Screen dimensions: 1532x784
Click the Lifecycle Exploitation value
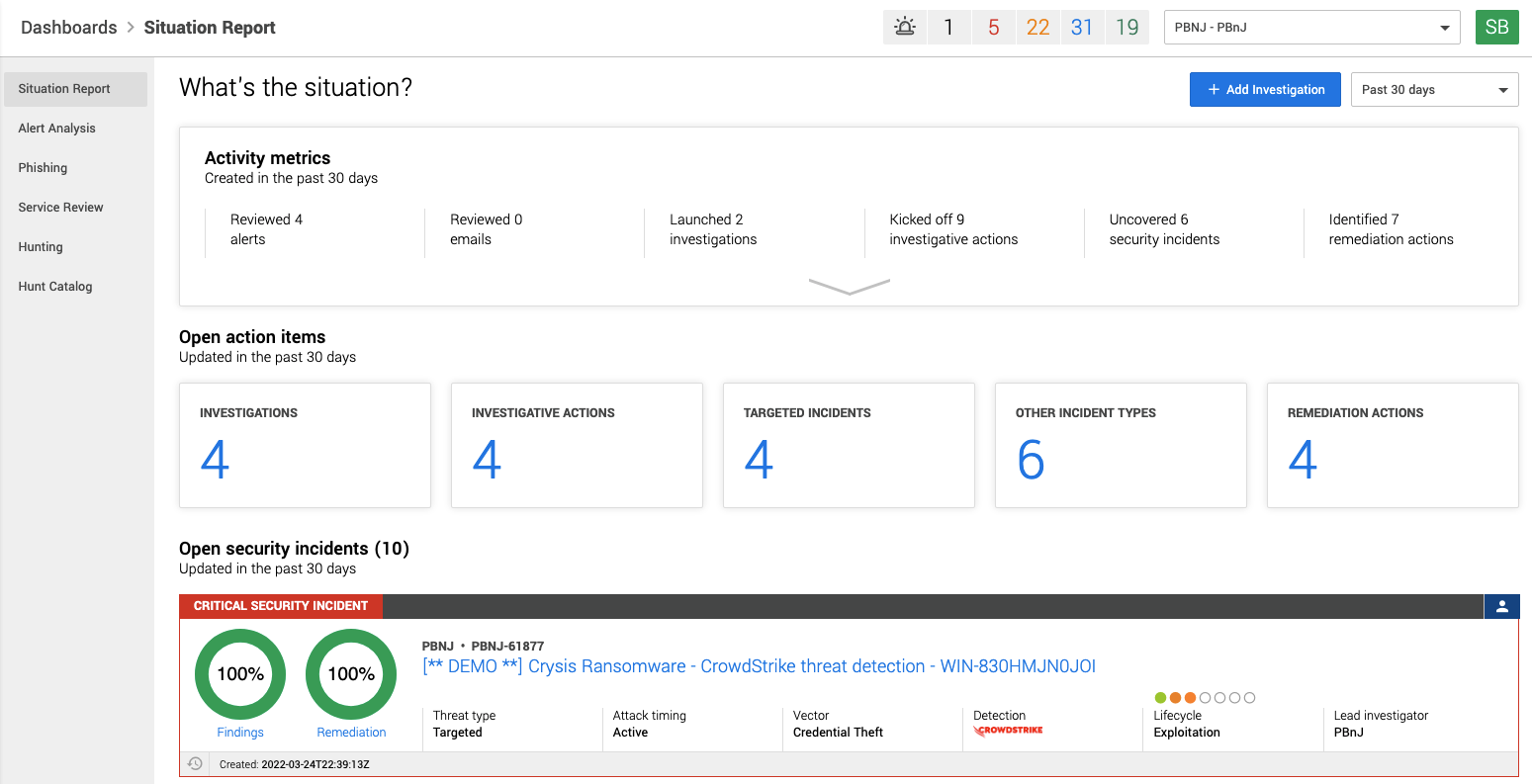point(1187,733)
